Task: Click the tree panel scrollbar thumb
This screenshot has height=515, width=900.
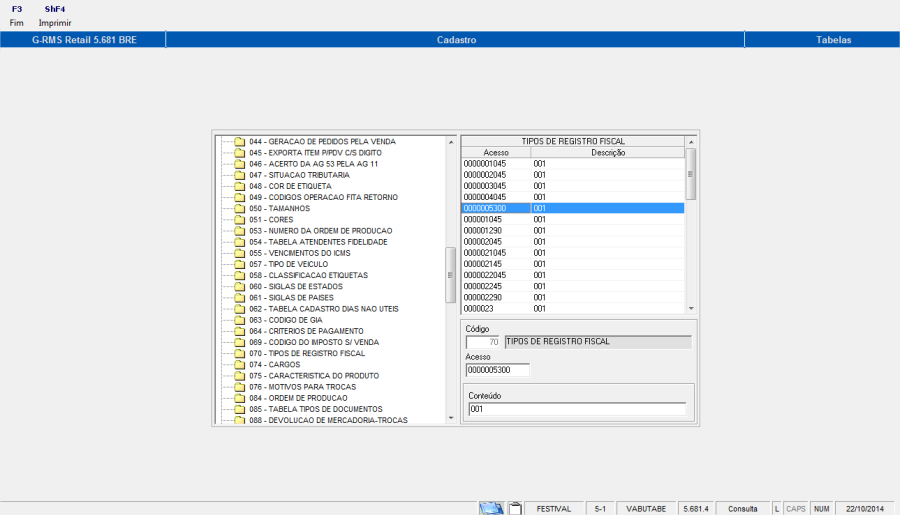Action: [451, 275]
